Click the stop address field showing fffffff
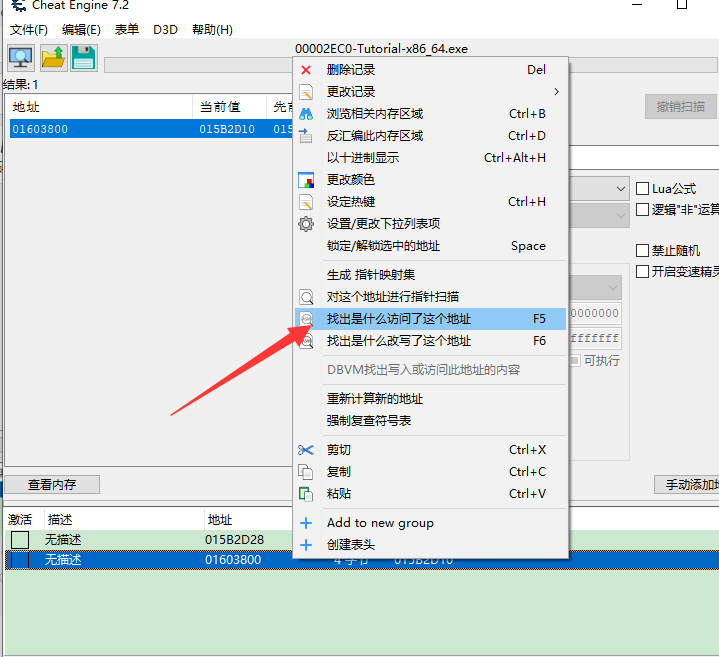This screenshot has width=719, height=657. coord(595,338)
